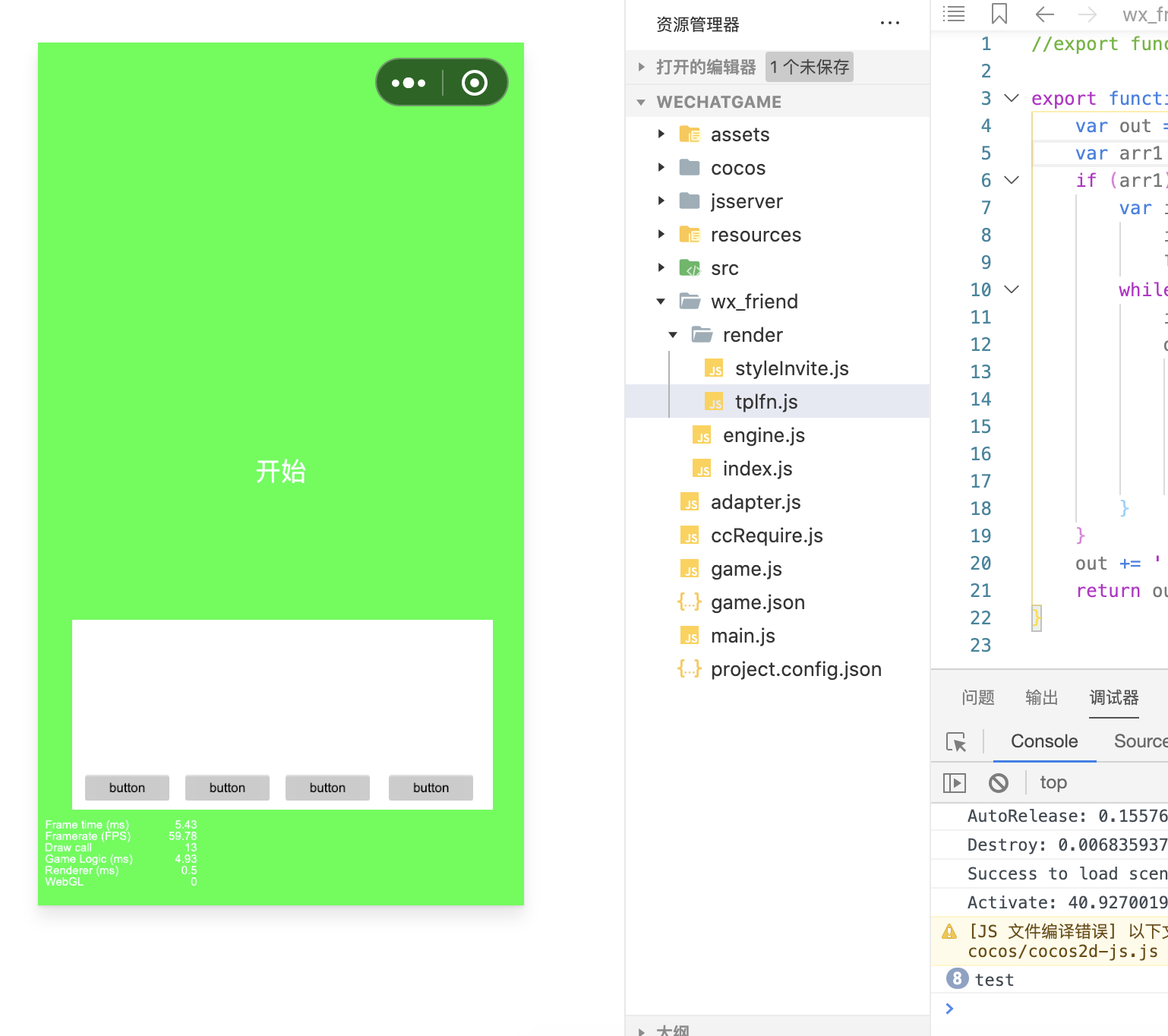The height and width of the screenshot is (1036, 1168).
Task: Expand the jsserver folder arrow
Action: pos(661,201)
